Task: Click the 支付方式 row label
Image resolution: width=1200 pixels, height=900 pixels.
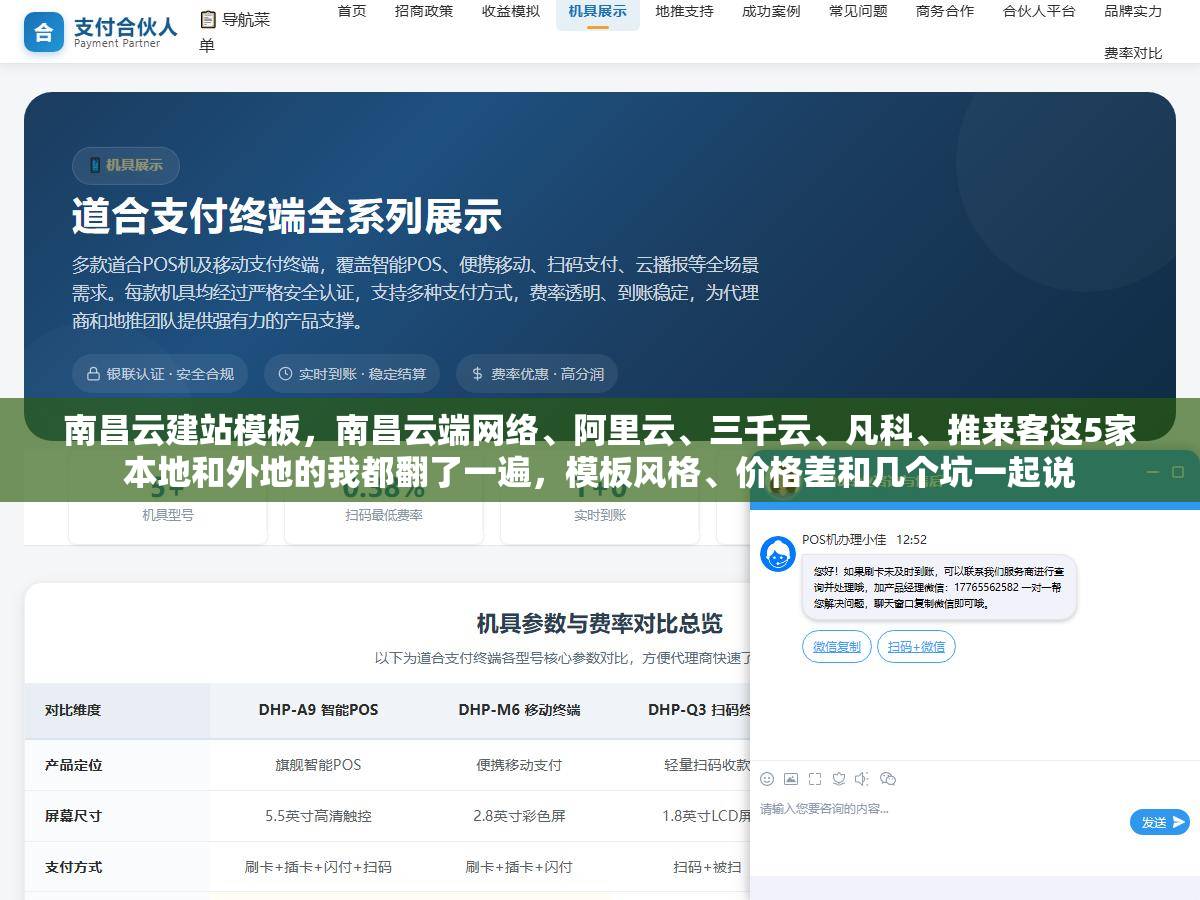Action: [73, 867]
